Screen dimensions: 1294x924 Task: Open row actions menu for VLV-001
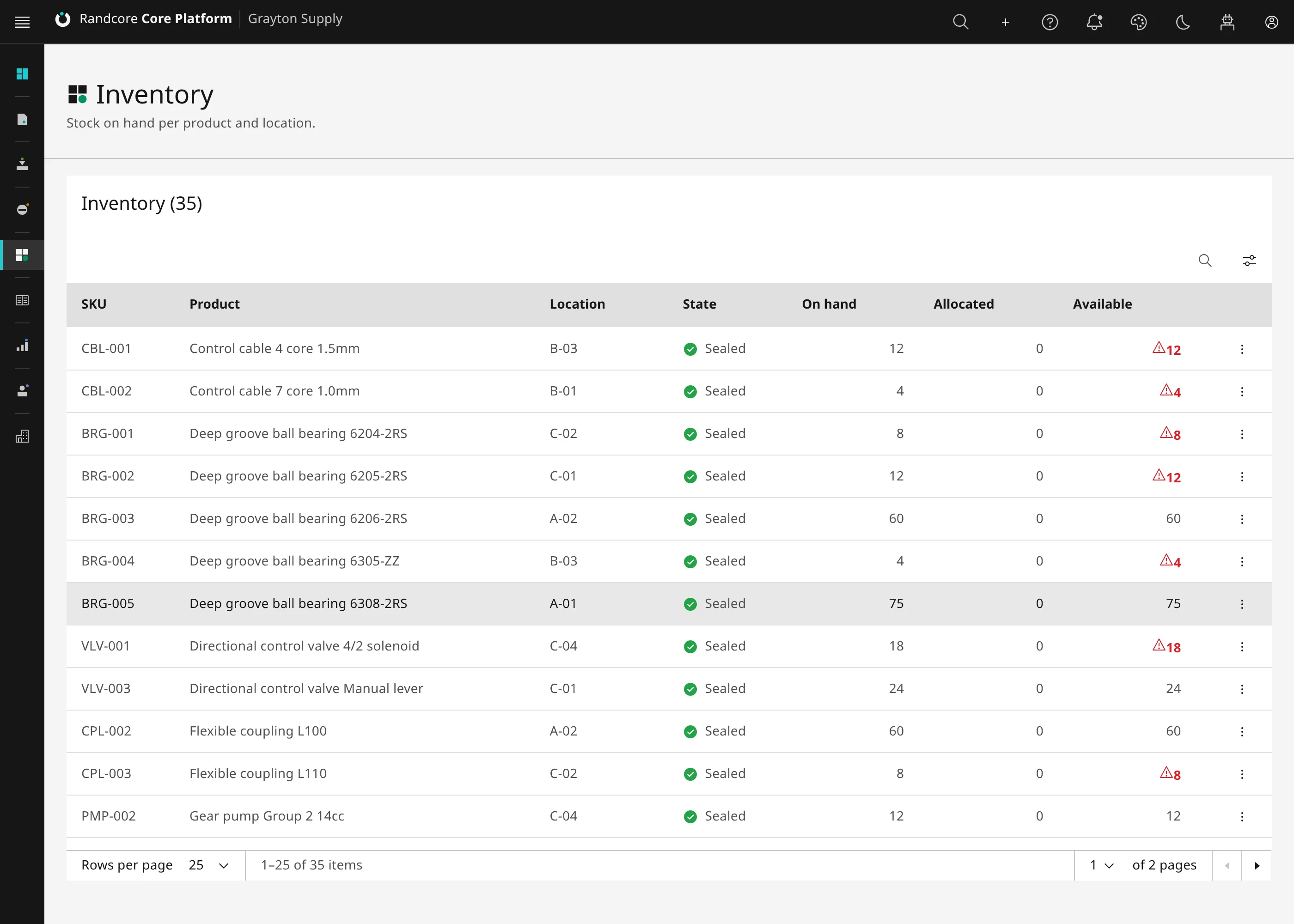point(1242,646)
